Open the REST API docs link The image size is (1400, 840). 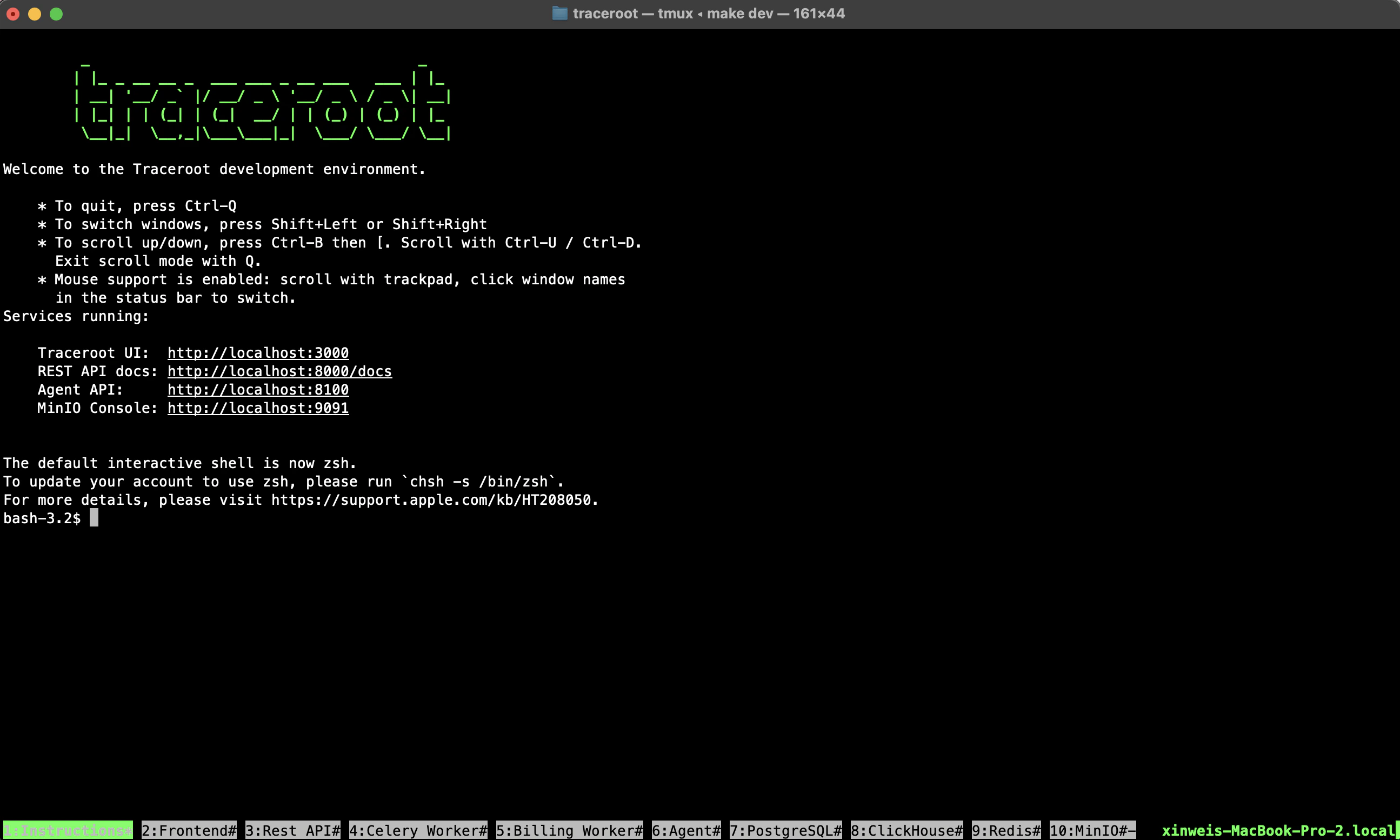click(x=279, y=371)
